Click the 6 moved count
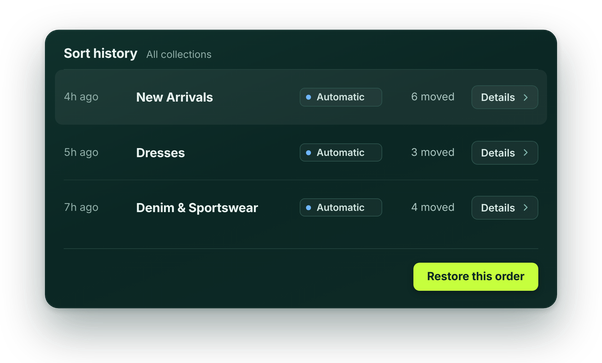602x363 pixels. click(433, 97)
